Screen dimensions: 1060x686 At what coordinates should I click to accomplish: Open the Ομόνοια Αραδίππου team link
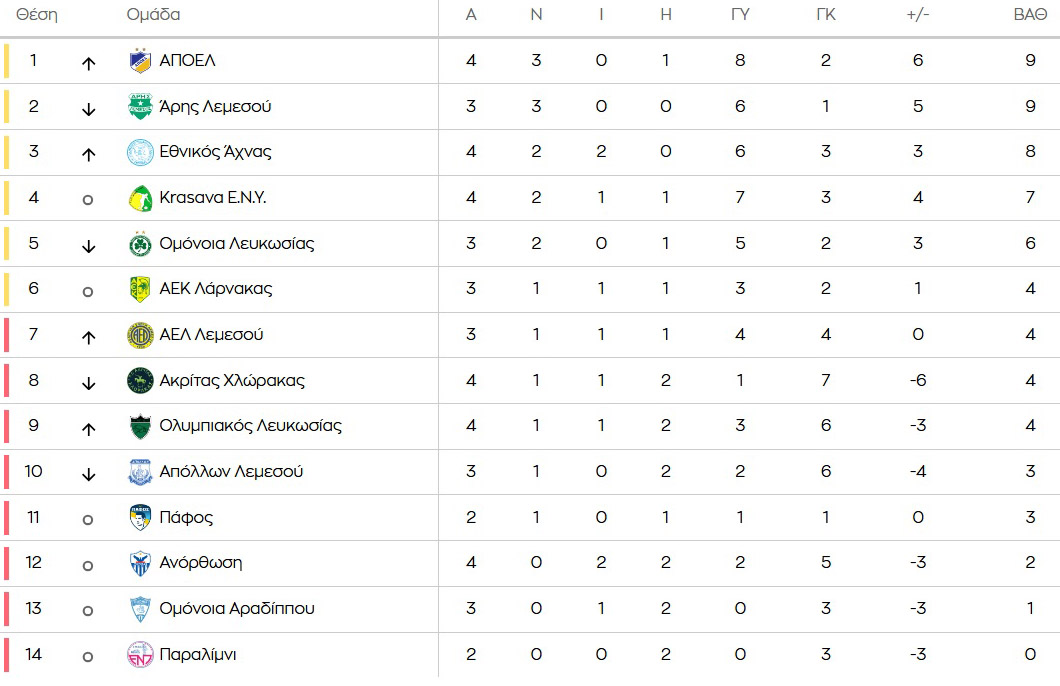(x=237, y=609)
